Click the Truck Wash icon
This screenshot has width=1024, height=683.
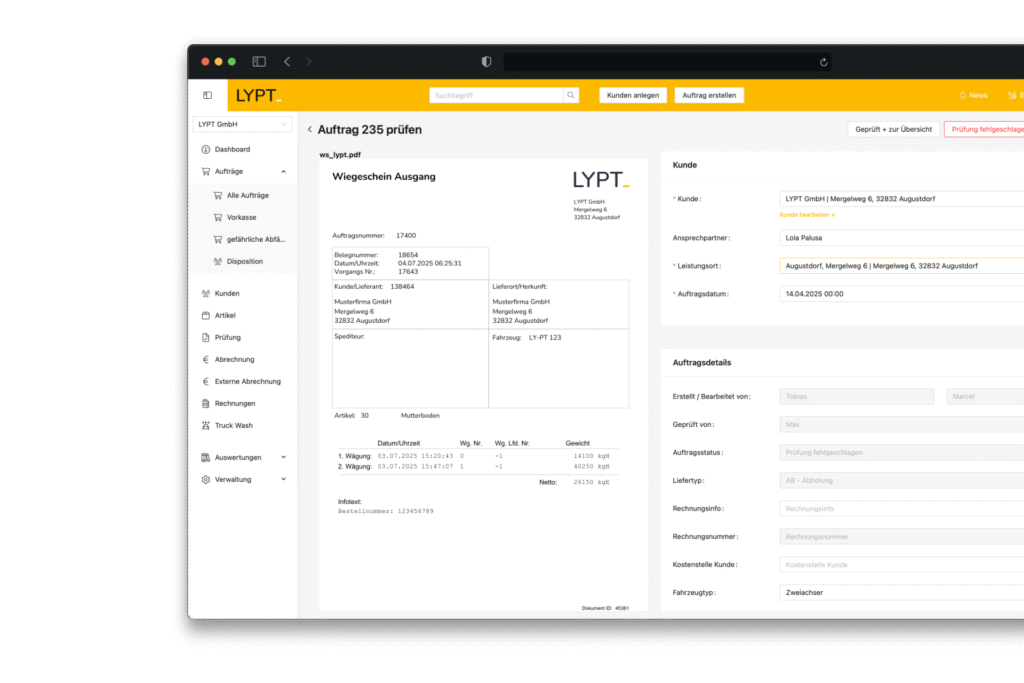click(x=206, y=426)
